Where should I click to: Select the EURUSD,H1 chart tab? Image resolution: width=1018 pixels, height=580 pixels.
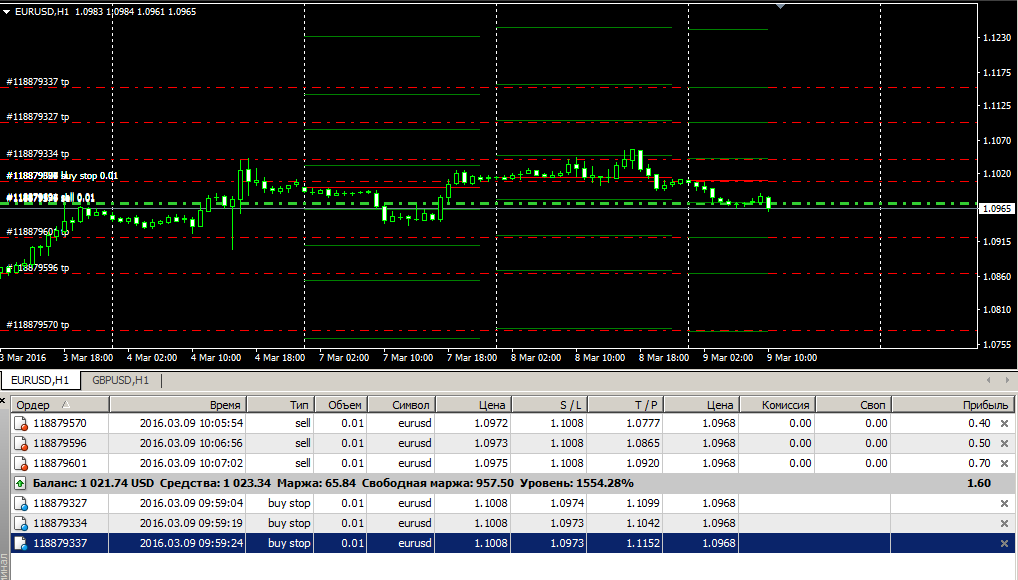[40, 380]
